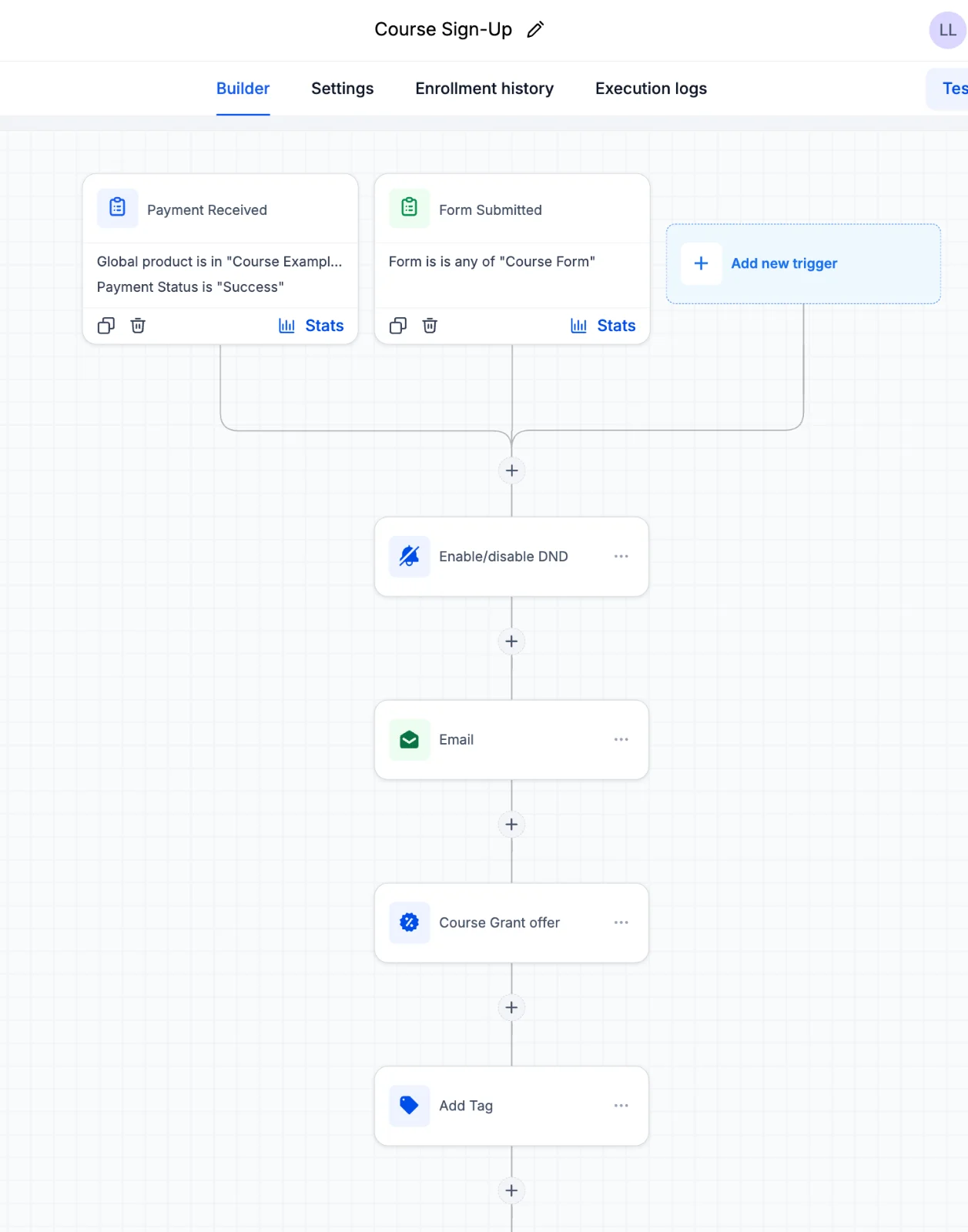Open the LL user avatar
968x1232 pixels.
947,30
